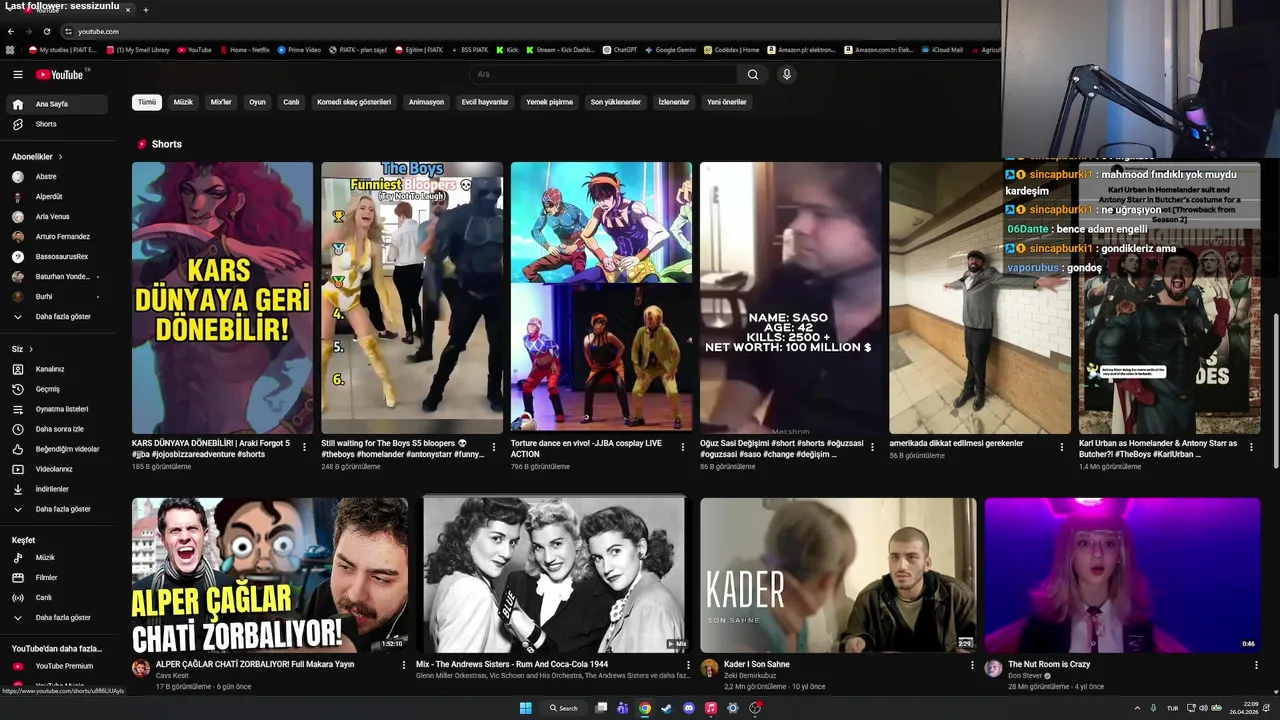1280x720 pixels.
Task: Reload the page in the browser
Action: click(46, 31)
